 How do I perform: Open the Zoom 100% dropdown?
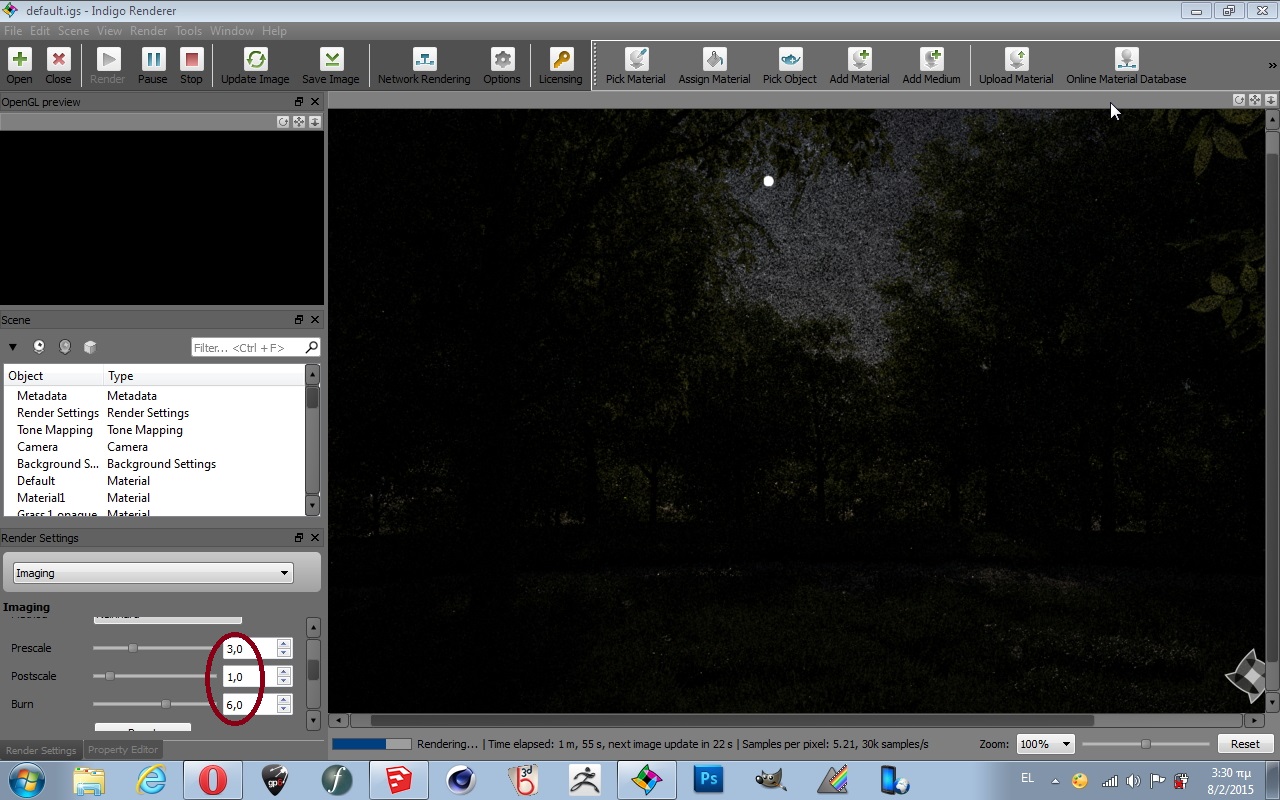point(1045,744)
